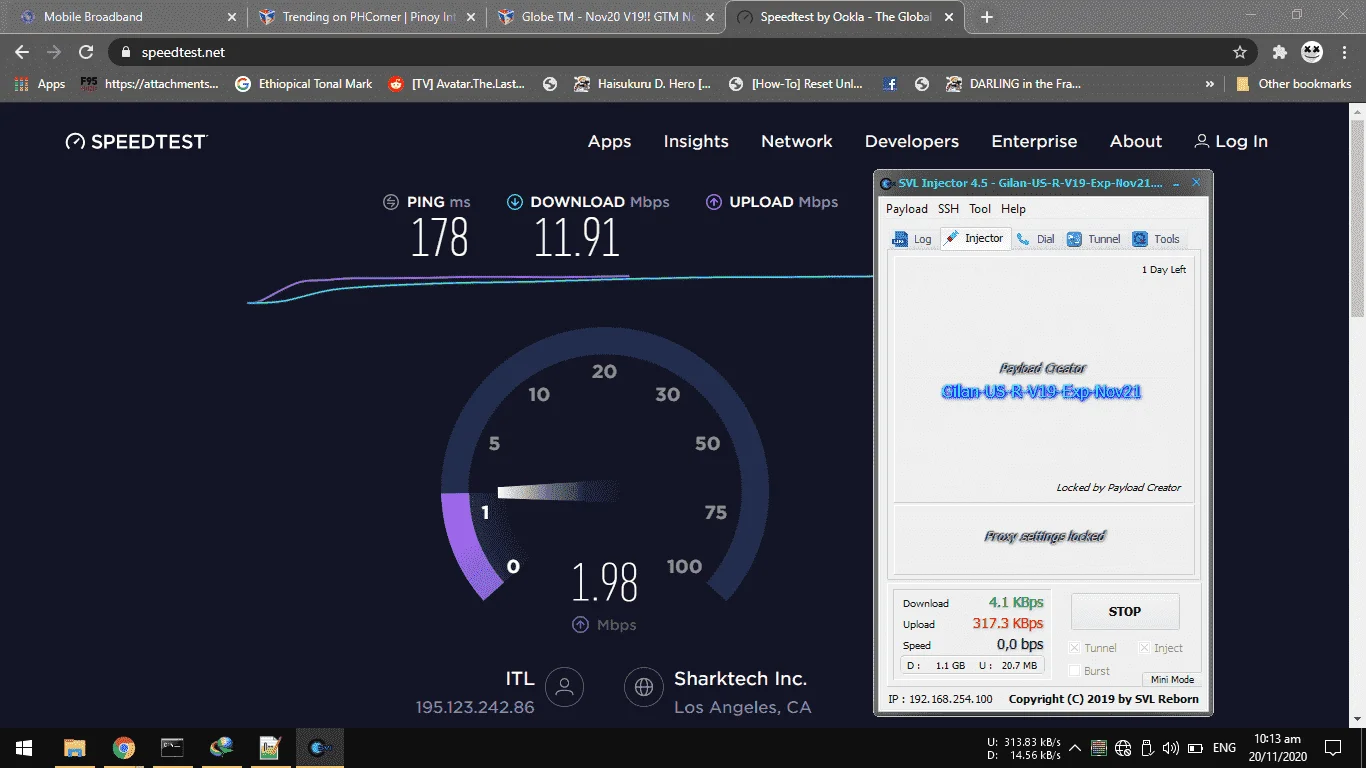Open File Explorer from the taskbar
This screenshot has height=768, width=1366.
pyautogui.click(x=75, y=748)
